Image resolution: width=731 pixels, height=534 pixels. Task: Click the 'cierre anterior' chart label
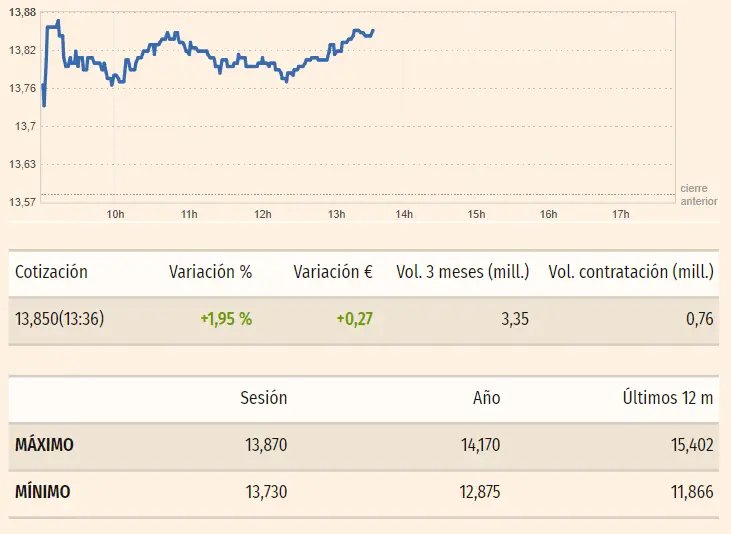pyautogui.click(x=698, y=194)
